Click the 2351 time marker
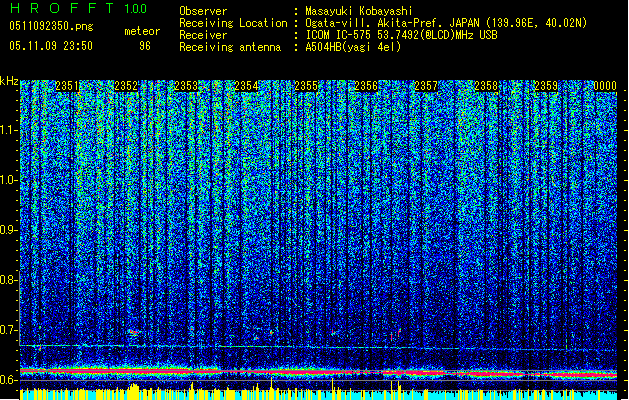The width and height of the screenshot is (629, 400). click(67, 86)
